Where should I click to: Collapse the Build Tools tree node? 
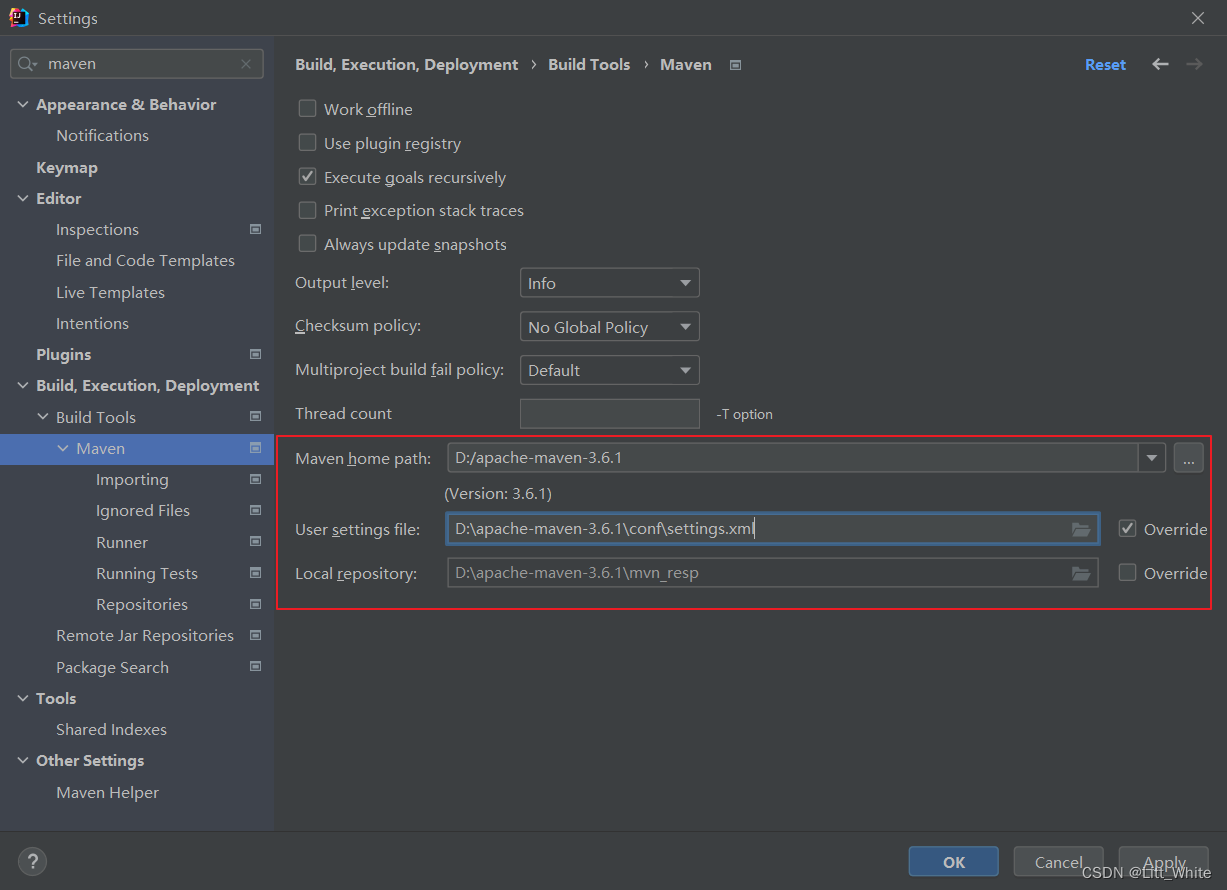43,417
